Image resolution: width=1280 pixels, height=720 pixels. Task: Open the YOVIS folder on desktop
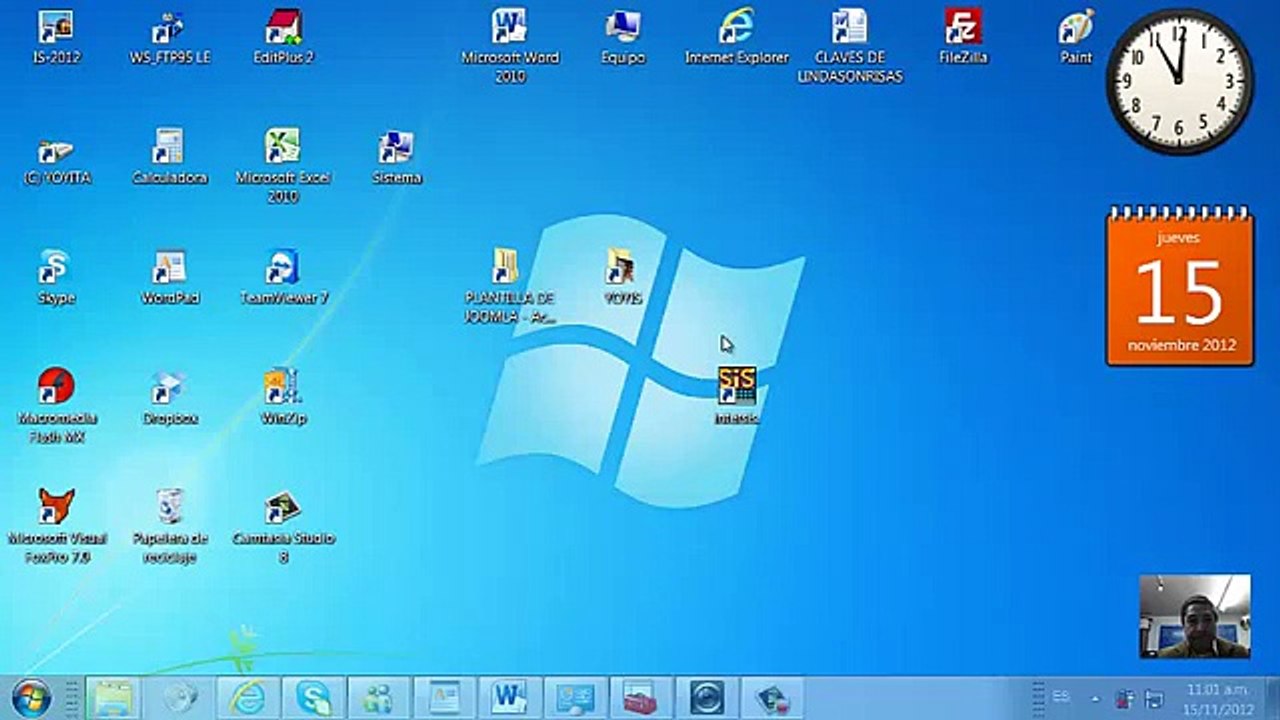(623, 277)
